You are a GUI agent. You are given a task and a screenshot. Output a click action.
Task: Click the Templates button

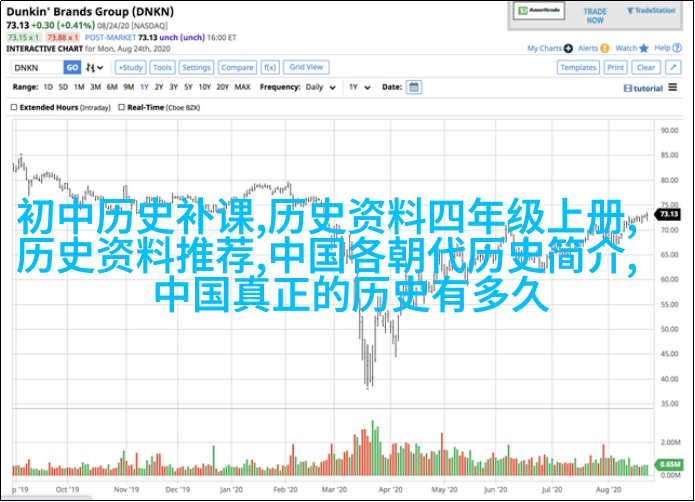[578, 68]
